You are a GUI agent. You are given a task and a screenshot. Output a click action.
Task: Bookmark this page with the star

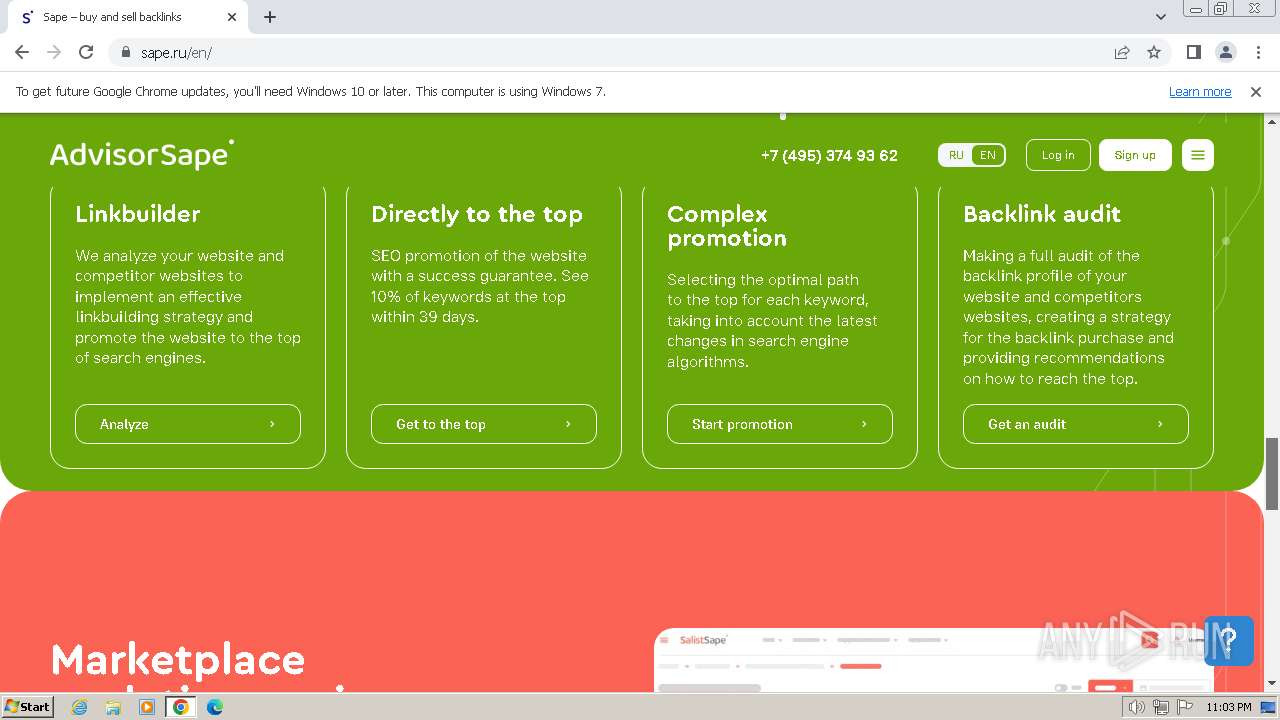coord(1154,52)
